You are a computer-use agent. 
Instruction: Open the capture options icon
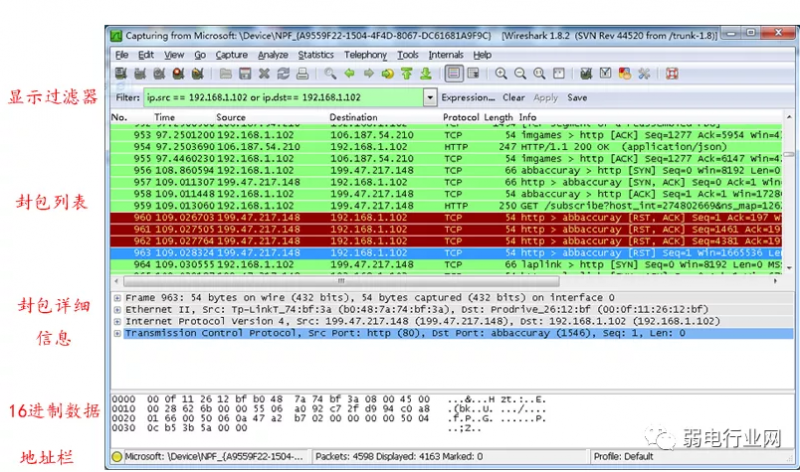(x=139, y=74)
